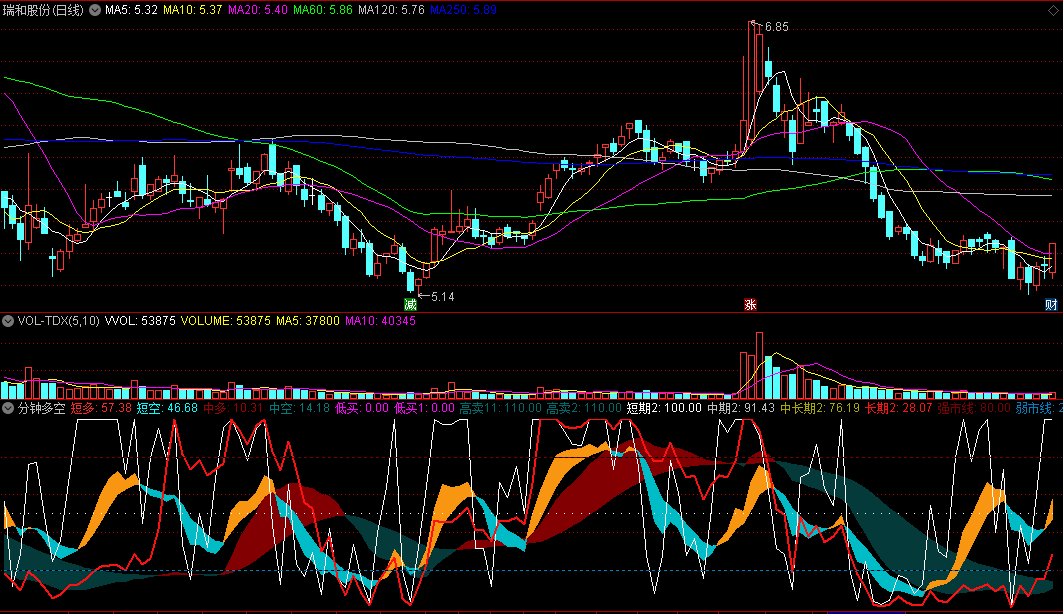
Task: Select the MA60: 5.86 label
Action: pyautogui.click(x=323, y=10)
